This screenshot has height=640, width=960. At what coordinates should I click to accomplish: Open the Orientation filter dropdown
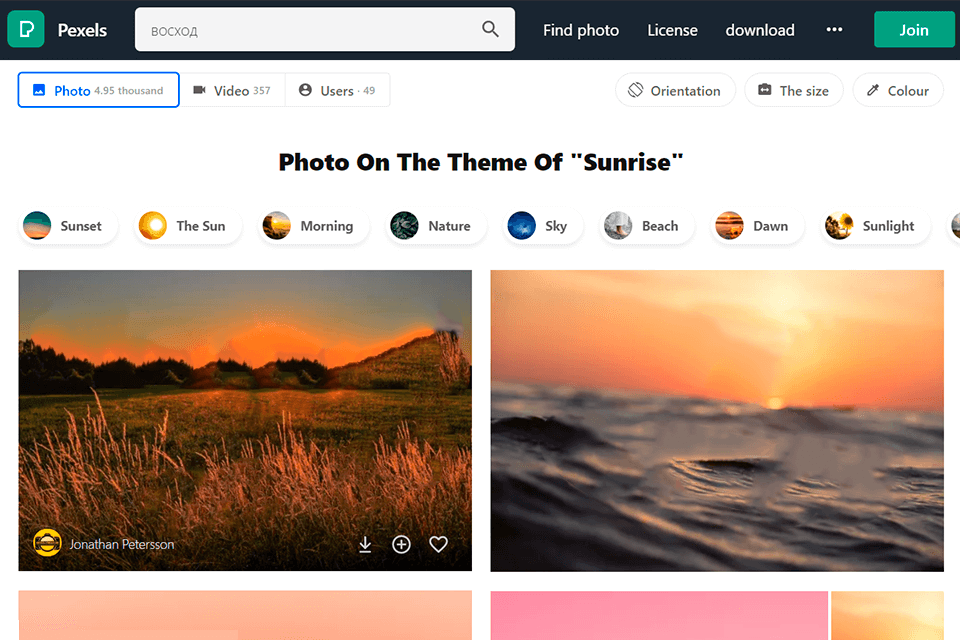click(675, 90)
